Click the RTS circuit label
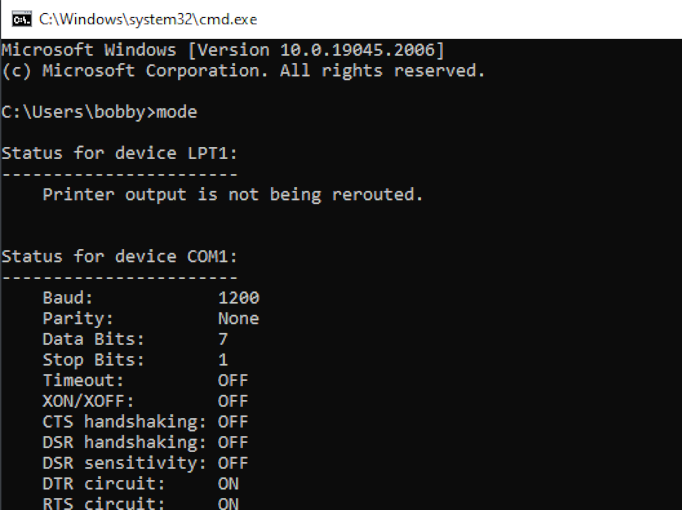This screenshot has height=510, width=682. 104,503
